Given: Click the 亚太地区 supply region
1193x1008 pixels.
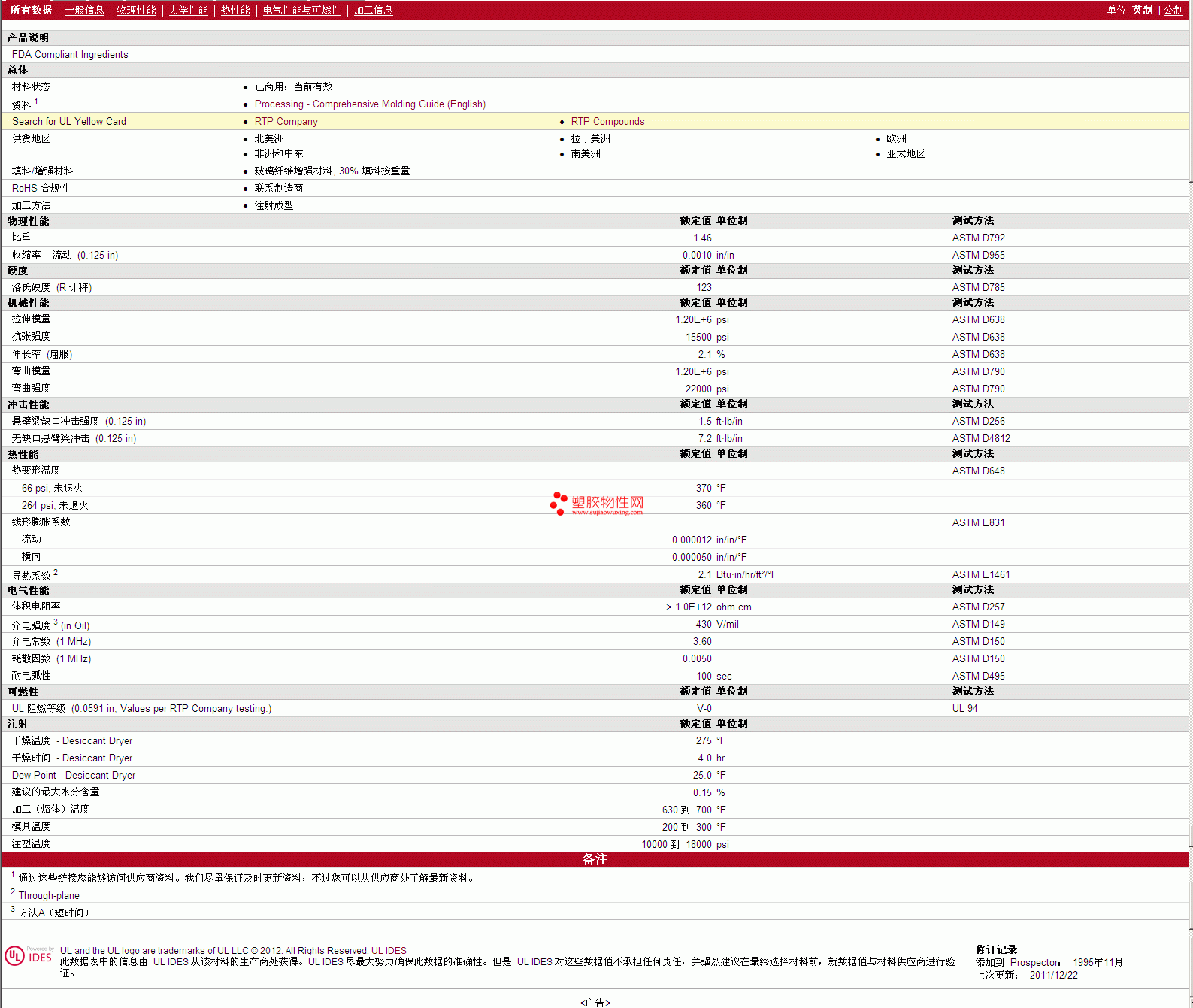Looking at the screenshot, I should click(906, 153).
